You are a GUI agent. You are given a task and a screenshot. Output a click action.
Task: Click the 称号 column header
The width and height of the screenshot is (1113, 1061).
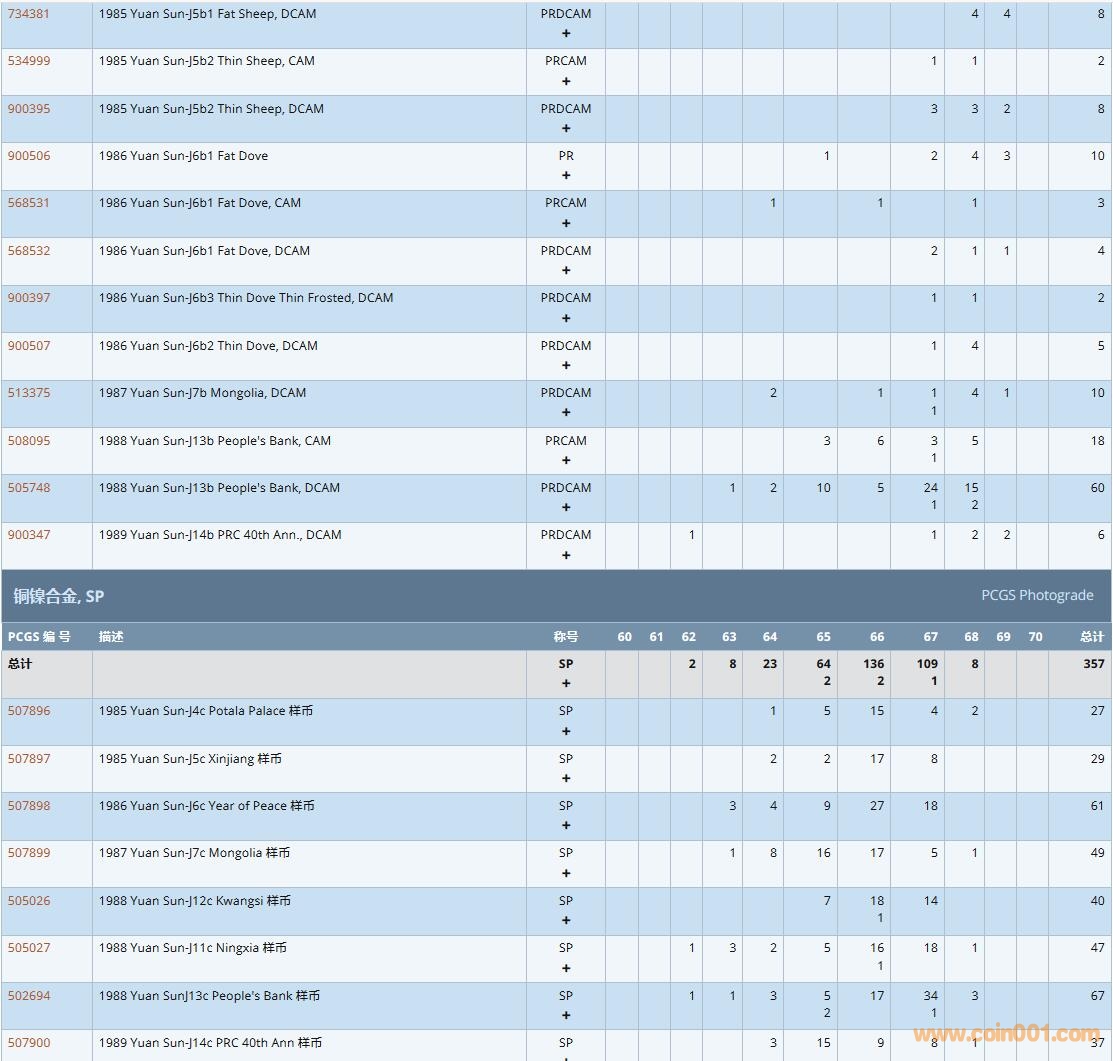[566, 637]
